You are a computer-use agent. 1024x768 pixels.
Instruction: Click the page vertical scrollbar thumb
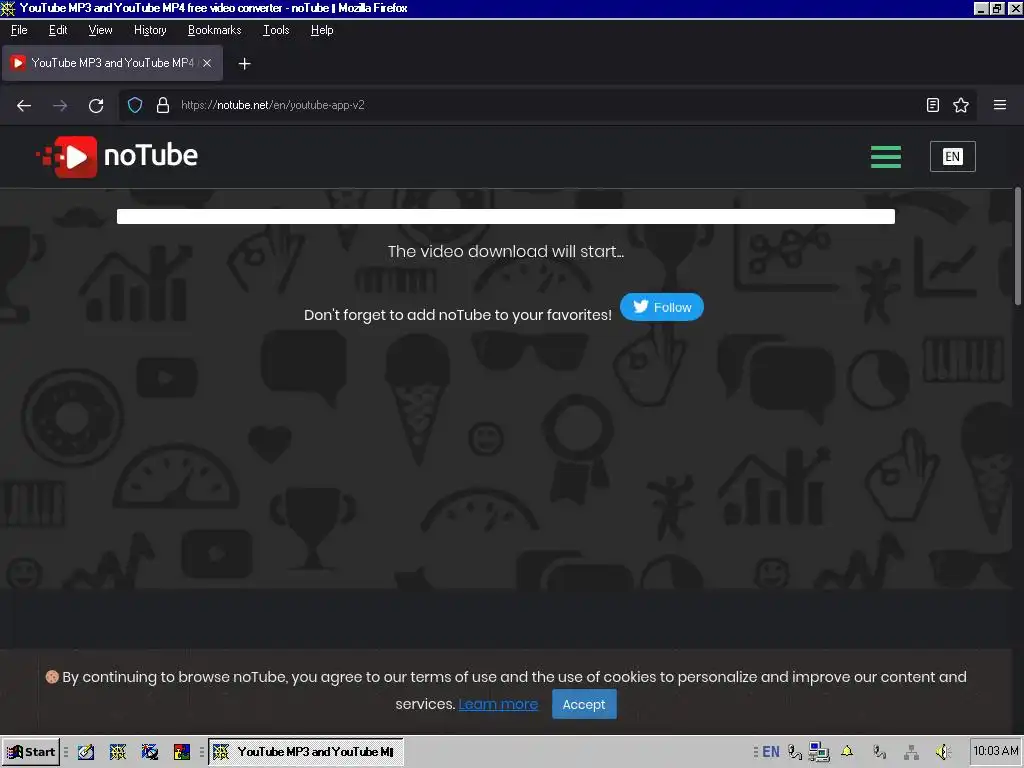click(x=1017, y=246)
